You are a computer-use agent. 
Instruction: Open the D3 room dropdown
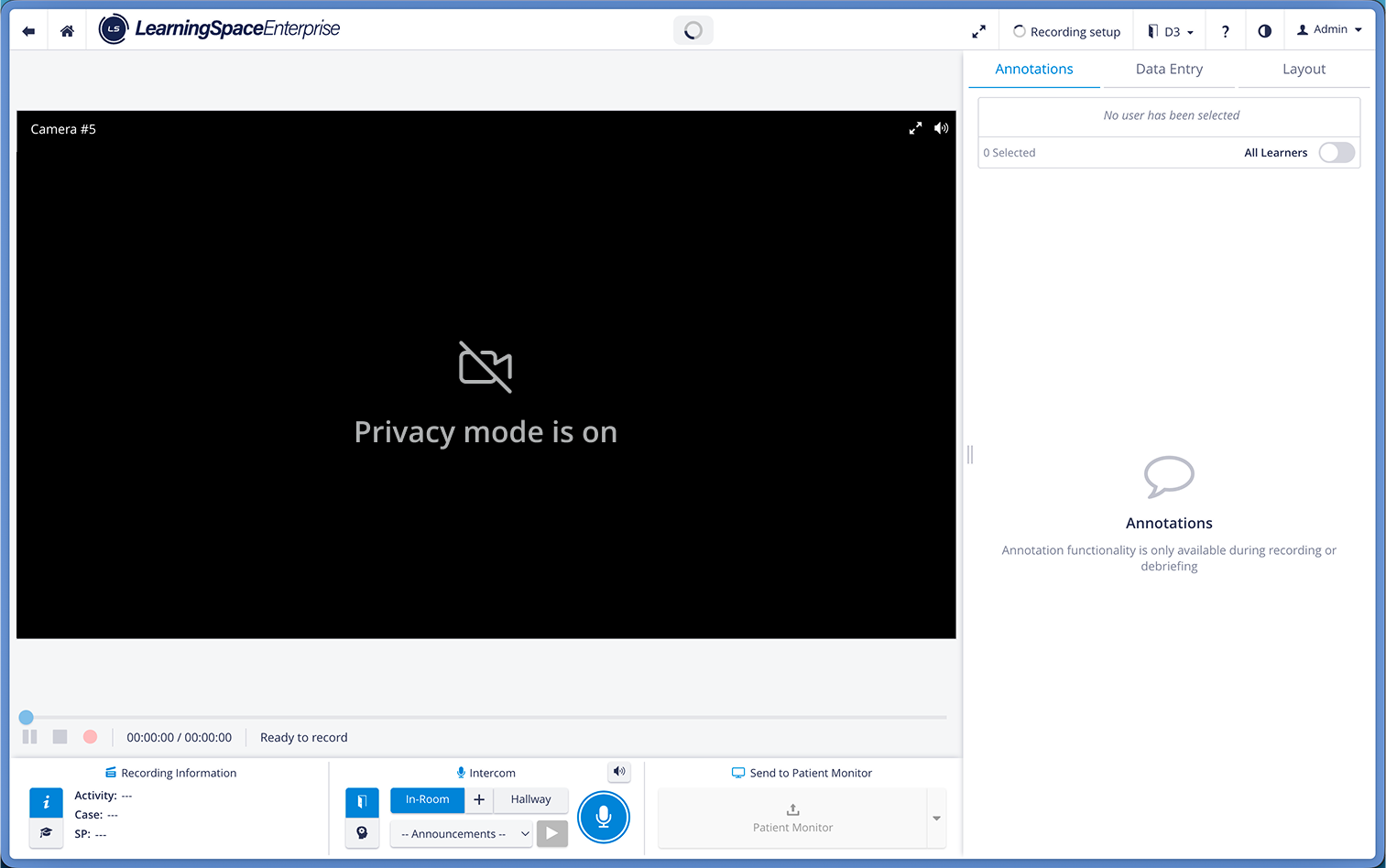[1170, 31]
